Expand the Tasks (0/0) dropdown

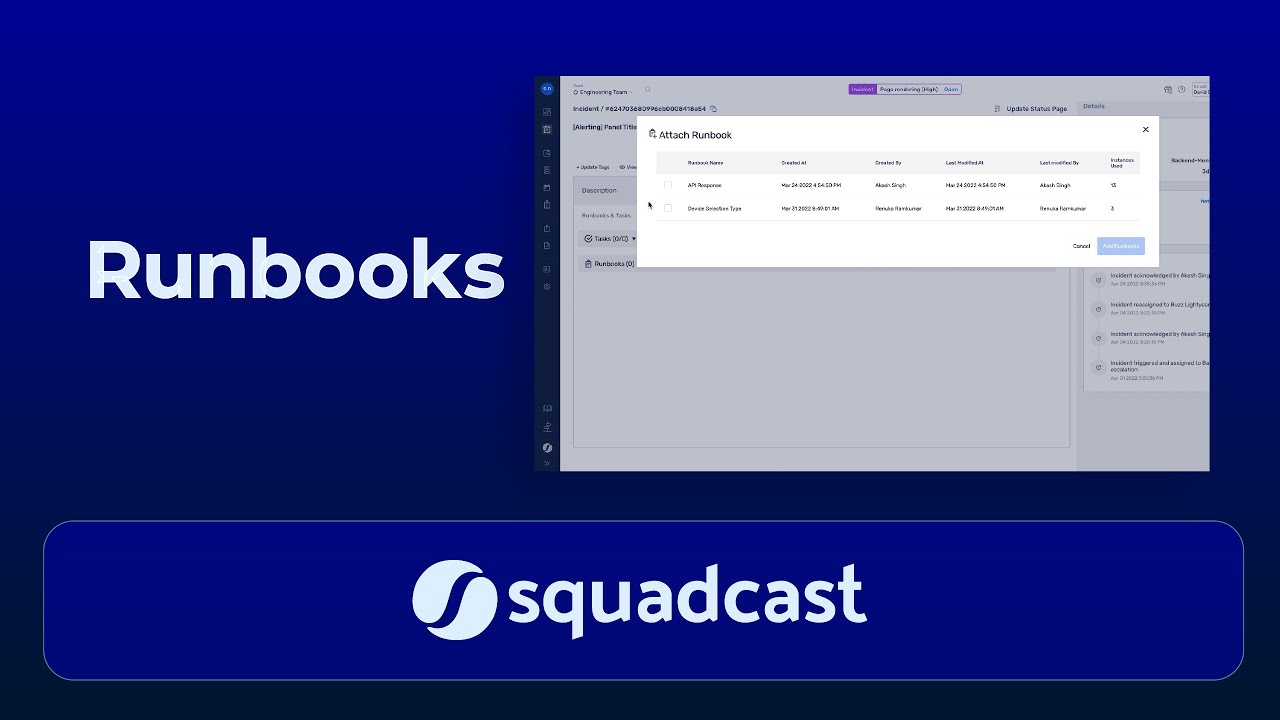610,239
